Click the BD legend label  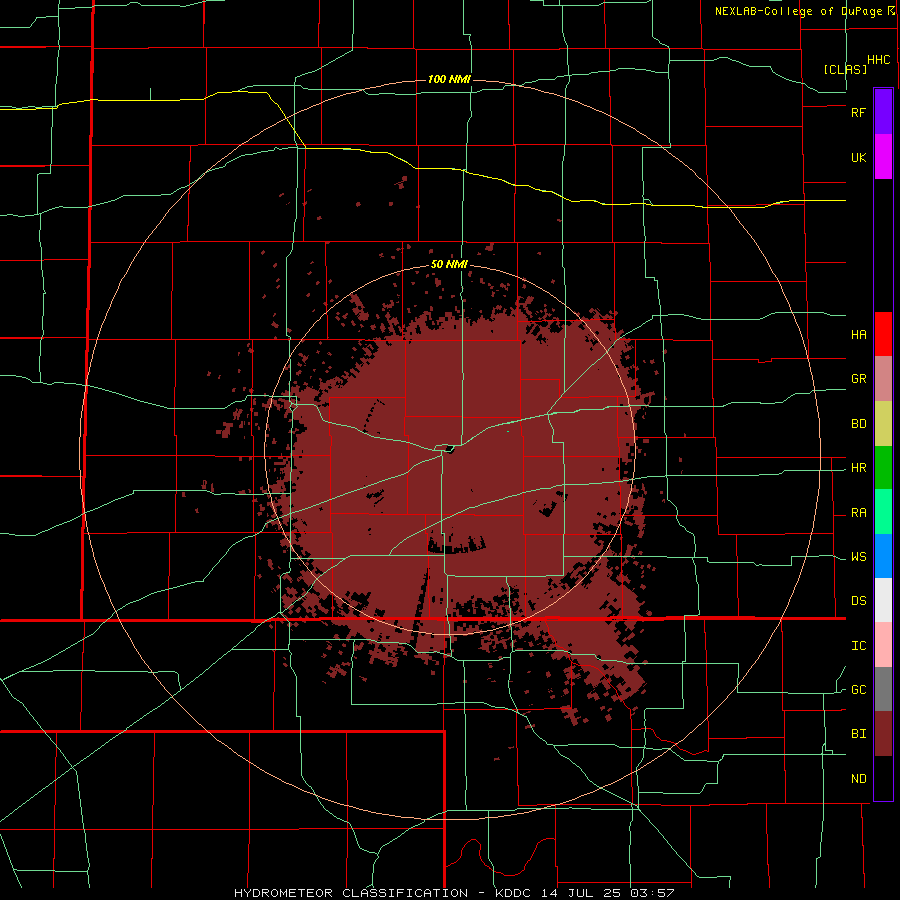click(858, 424)
